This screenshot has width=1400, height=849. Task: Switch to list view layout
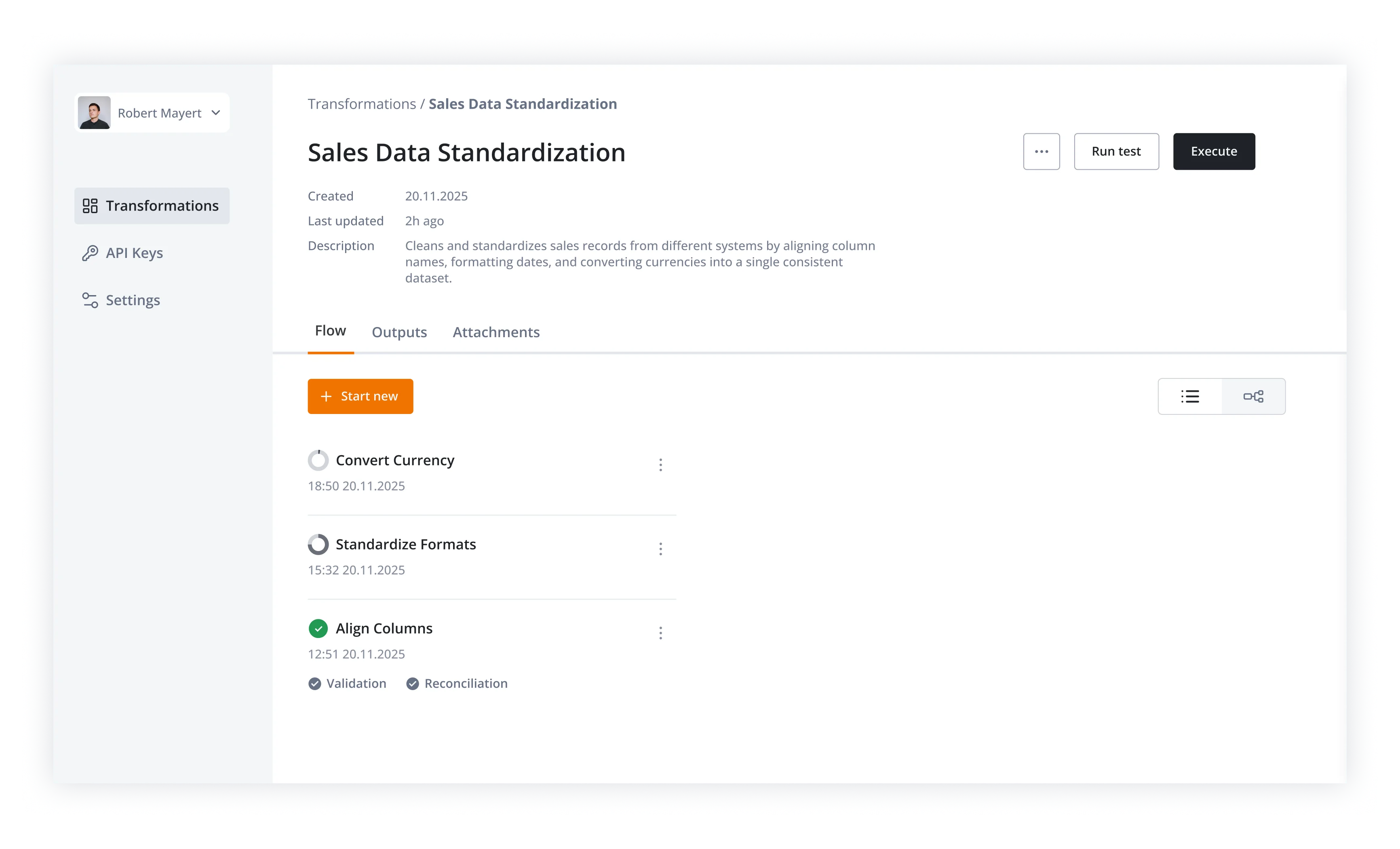[1190, 397]
